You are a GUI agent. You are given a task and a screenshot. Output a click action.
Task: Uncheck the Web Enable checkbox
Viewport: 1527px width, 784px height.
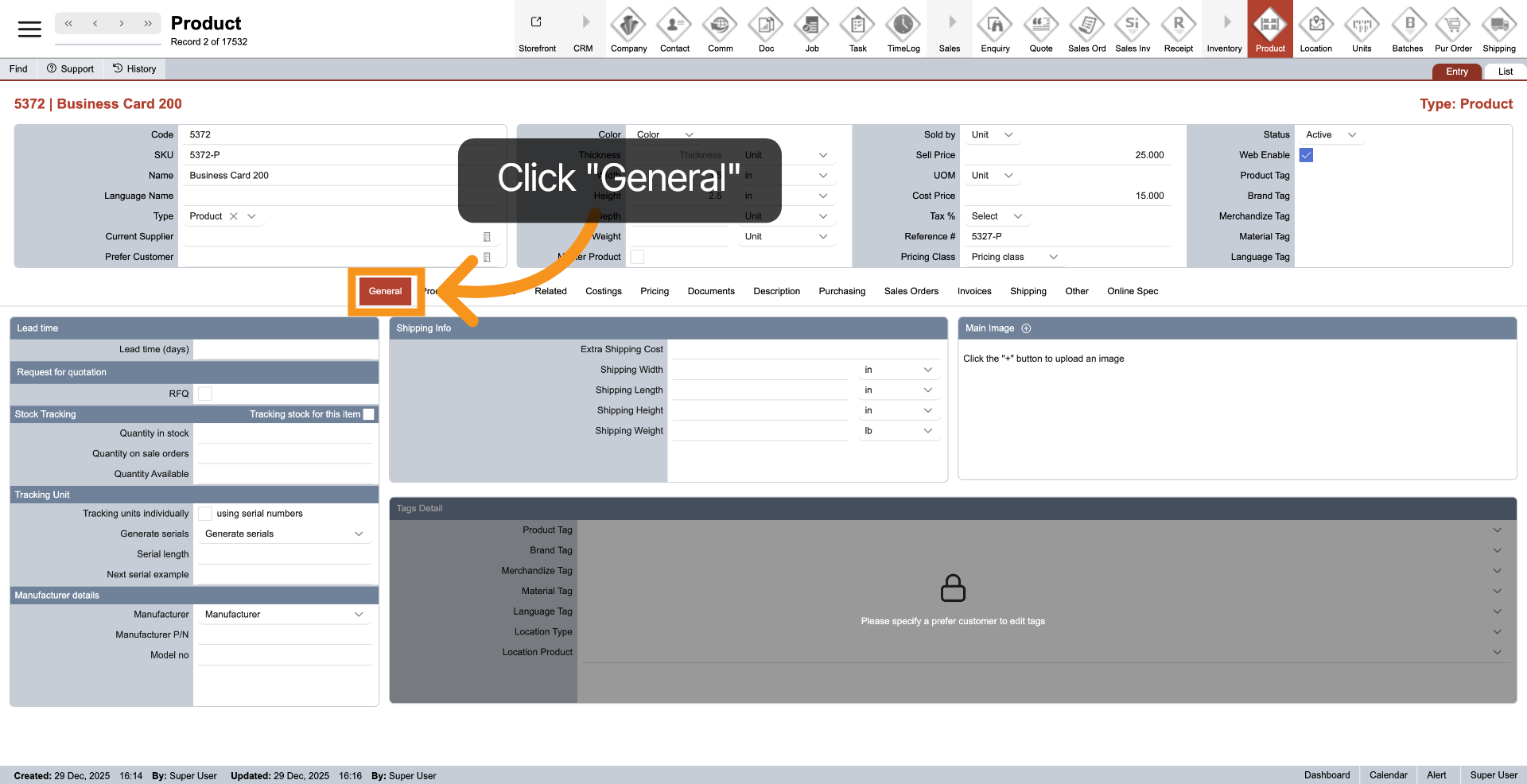point(1306,155)
